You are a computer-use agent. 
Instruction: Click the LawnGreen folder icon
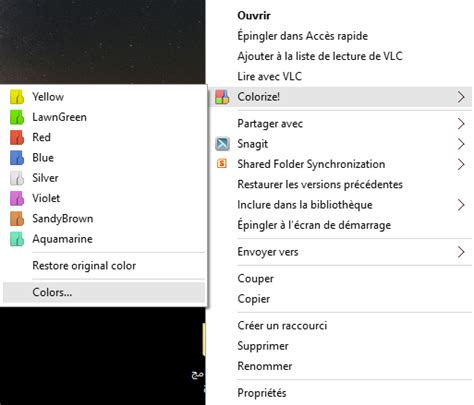click(x=17, y=117)
